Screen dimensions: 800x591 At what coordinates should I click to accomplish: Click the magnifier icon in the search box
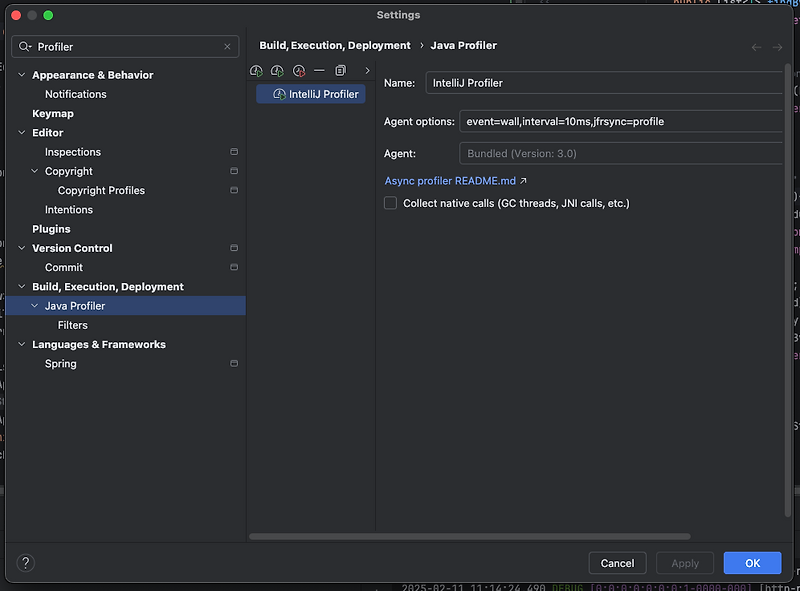click(25, 47)
